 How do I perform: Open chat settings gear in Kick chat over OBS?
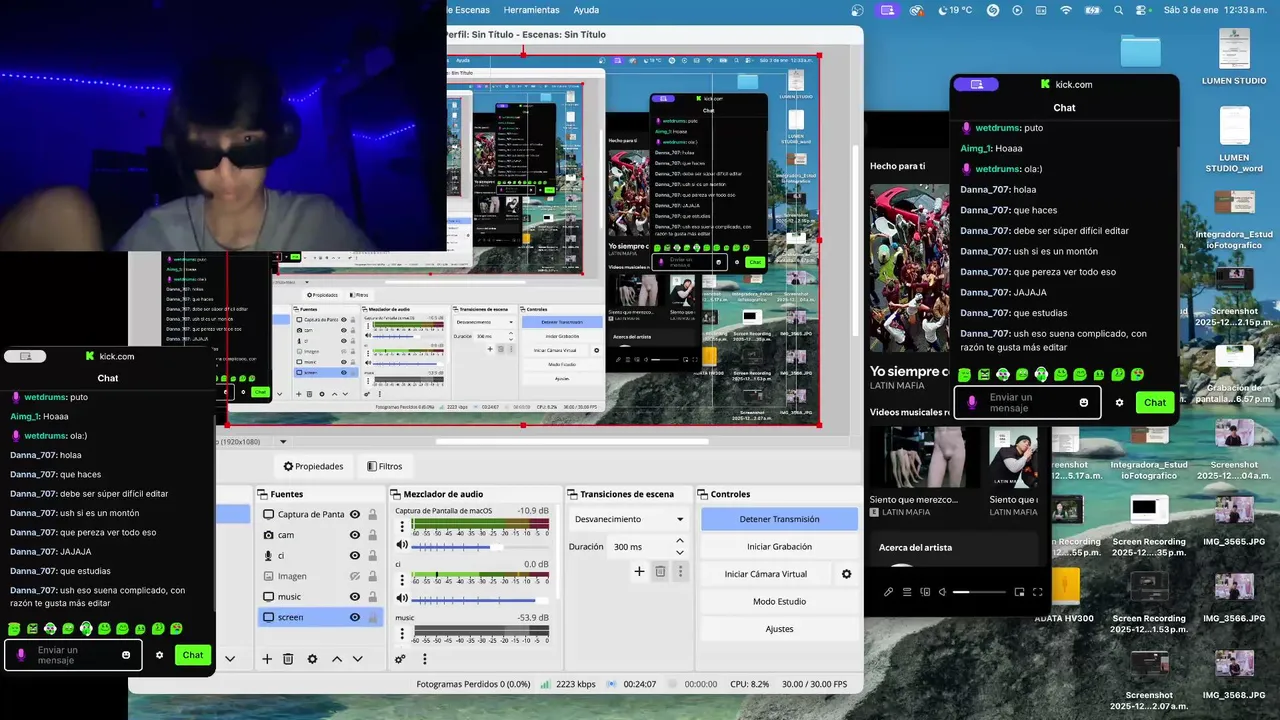159,655
